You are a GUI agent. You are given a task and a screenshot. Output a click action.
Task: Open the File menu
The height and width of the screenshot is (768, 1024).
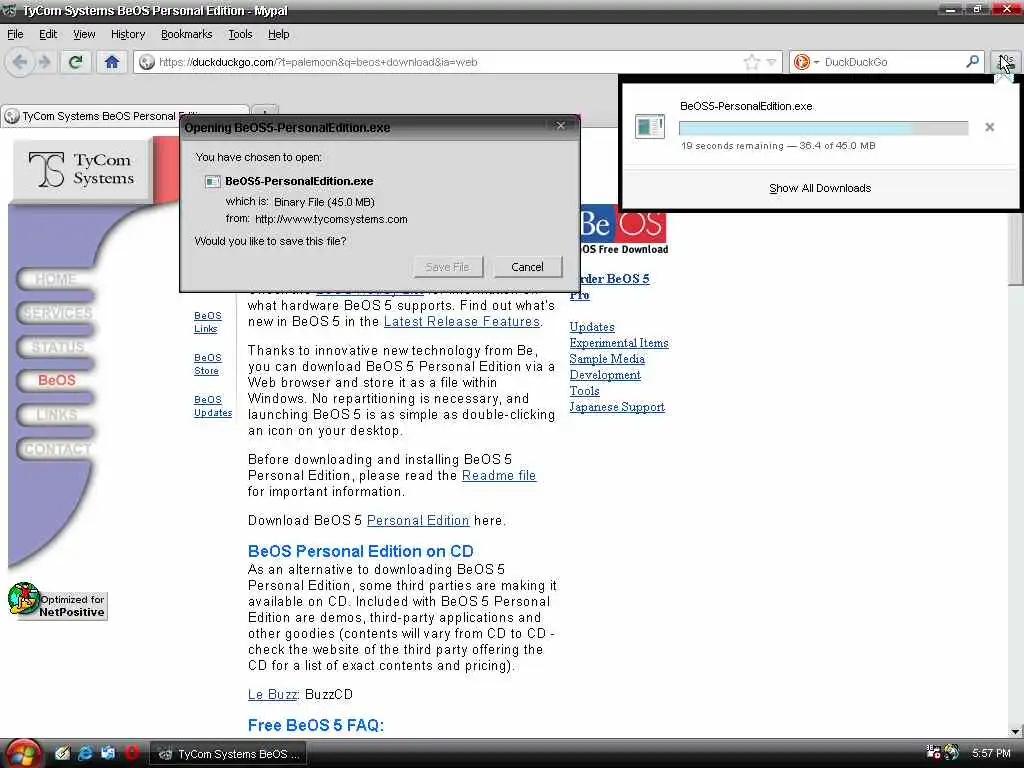click(15, 34)
